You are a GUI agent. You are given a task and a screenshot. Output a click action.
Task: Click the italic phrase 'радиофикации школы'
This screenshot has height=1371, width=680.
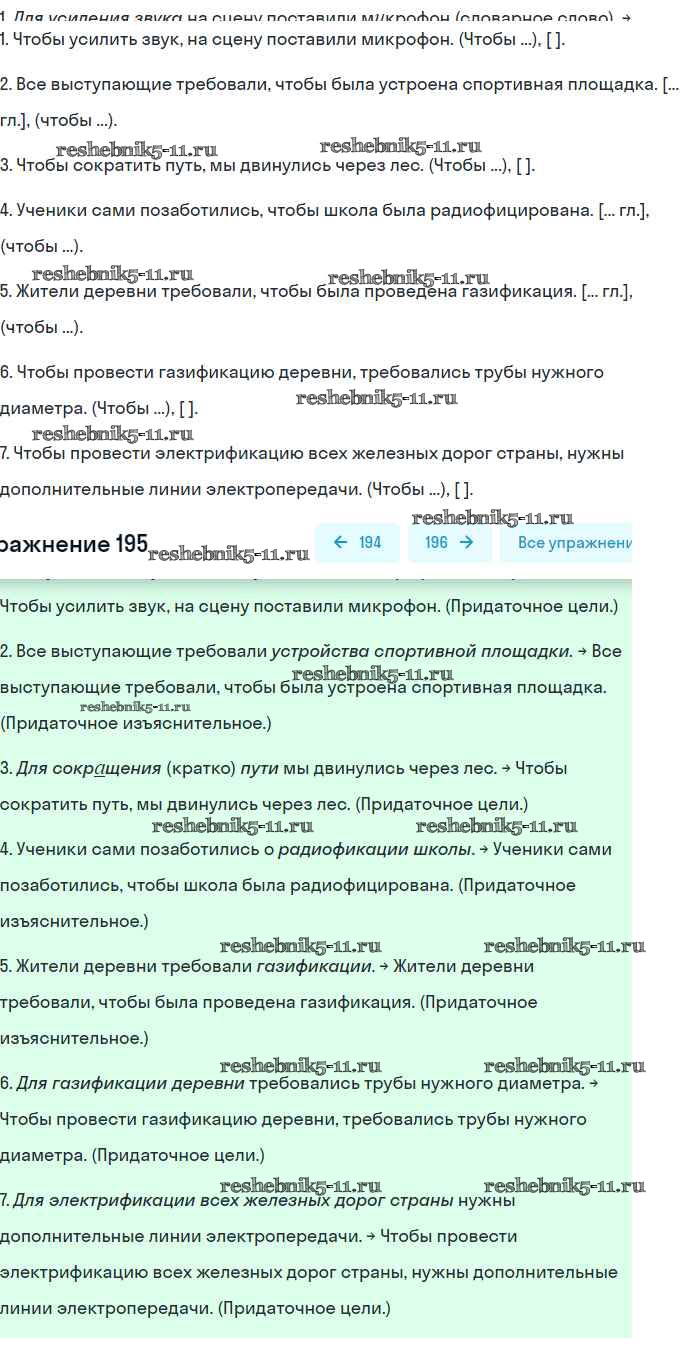click(375, 849)
